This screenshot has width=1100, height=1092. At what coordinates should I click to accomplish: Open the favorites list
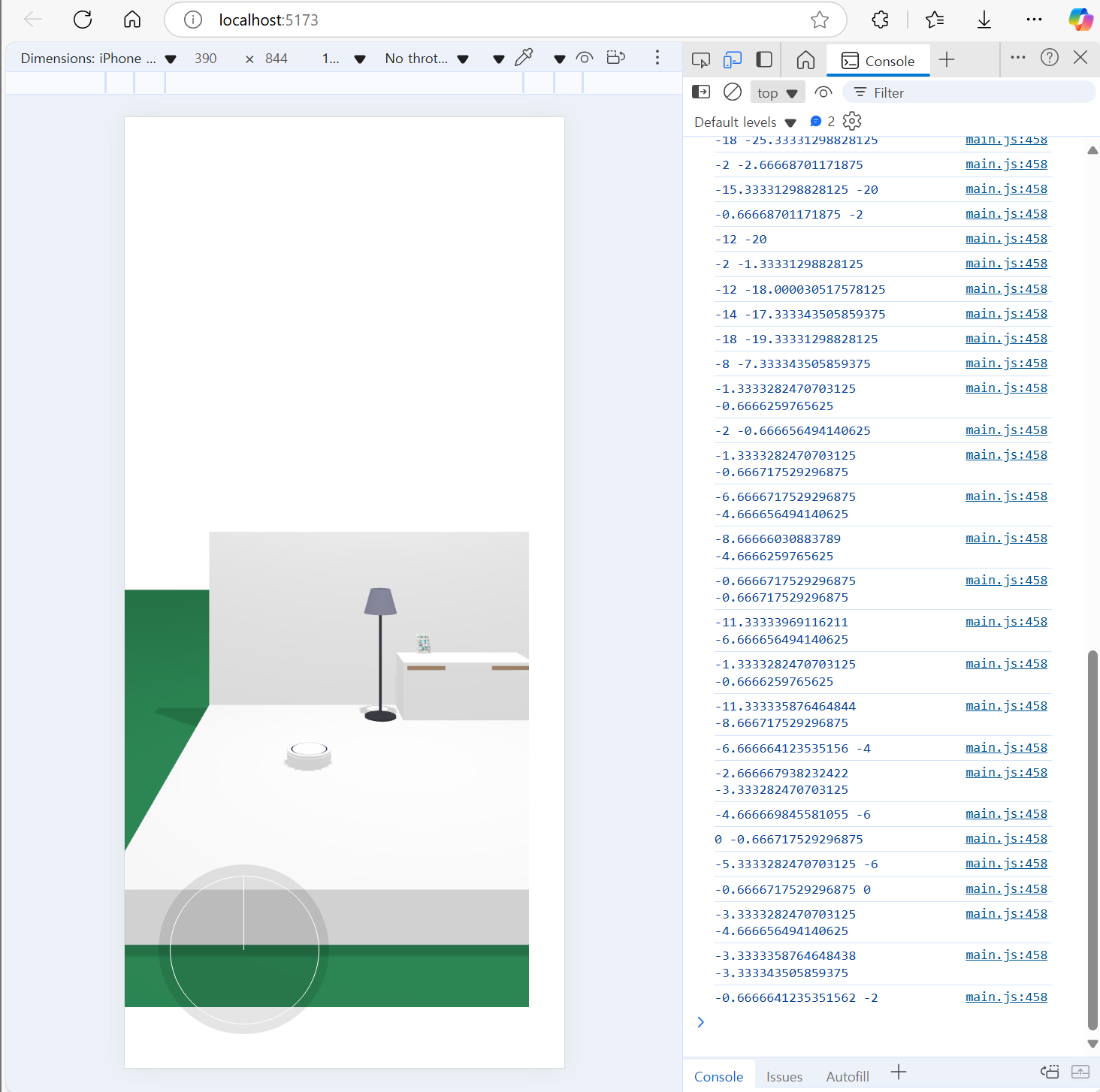(934, 20)
